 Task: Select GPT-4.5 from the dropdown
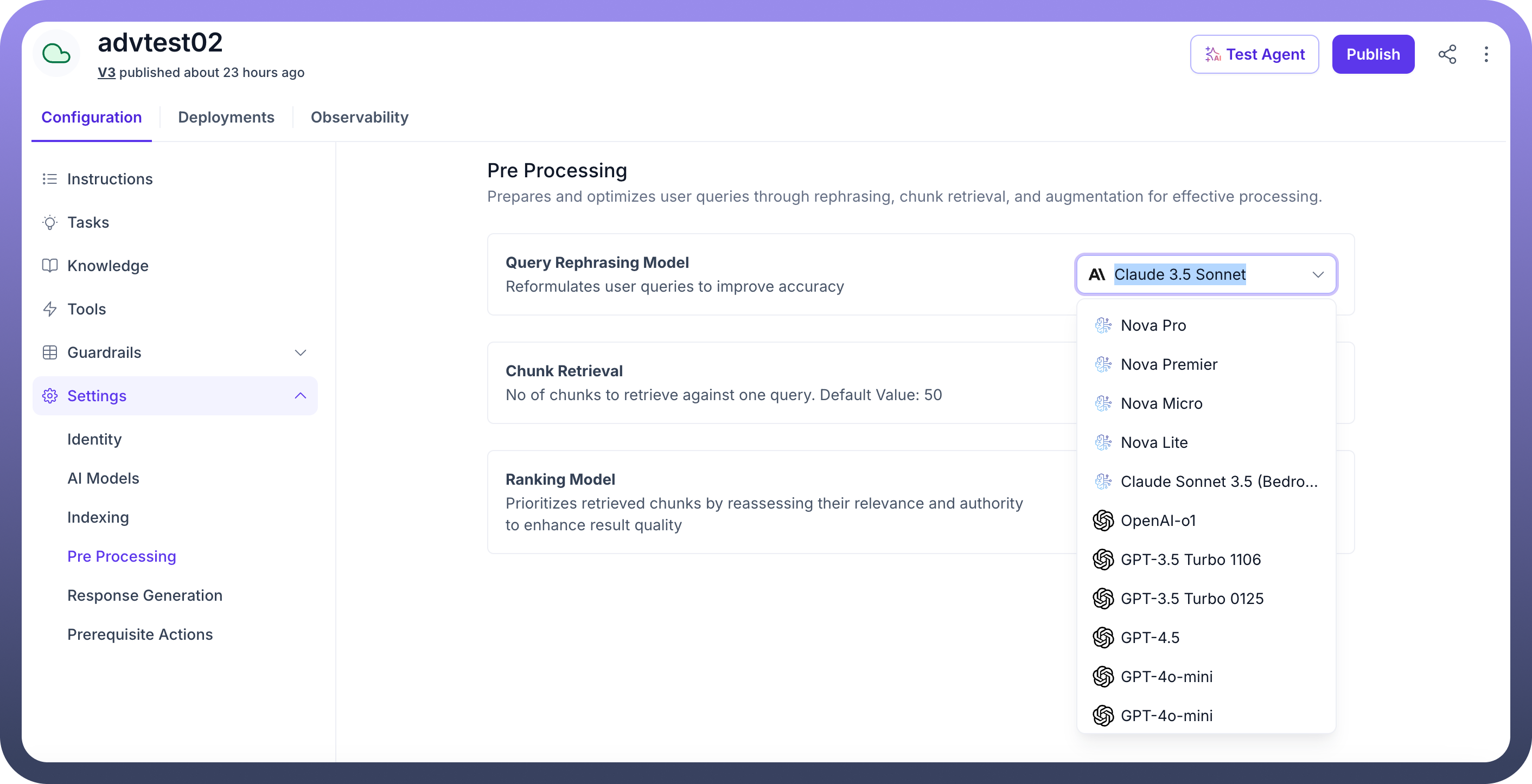point(1206,638)
